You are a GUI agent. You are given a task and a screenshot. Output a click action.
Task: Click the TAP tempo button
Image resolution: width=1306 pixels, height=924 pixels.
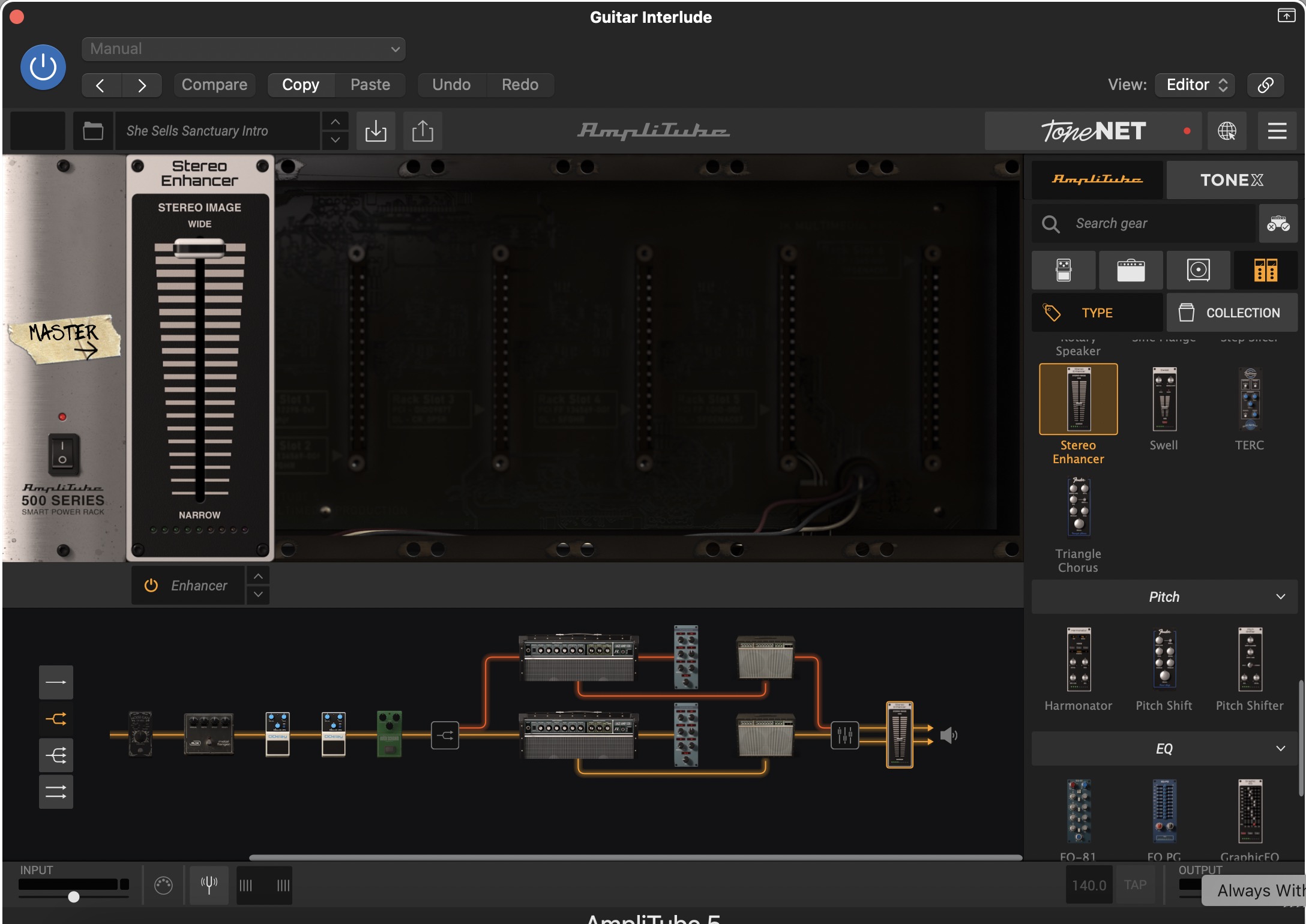(1135, 885)
